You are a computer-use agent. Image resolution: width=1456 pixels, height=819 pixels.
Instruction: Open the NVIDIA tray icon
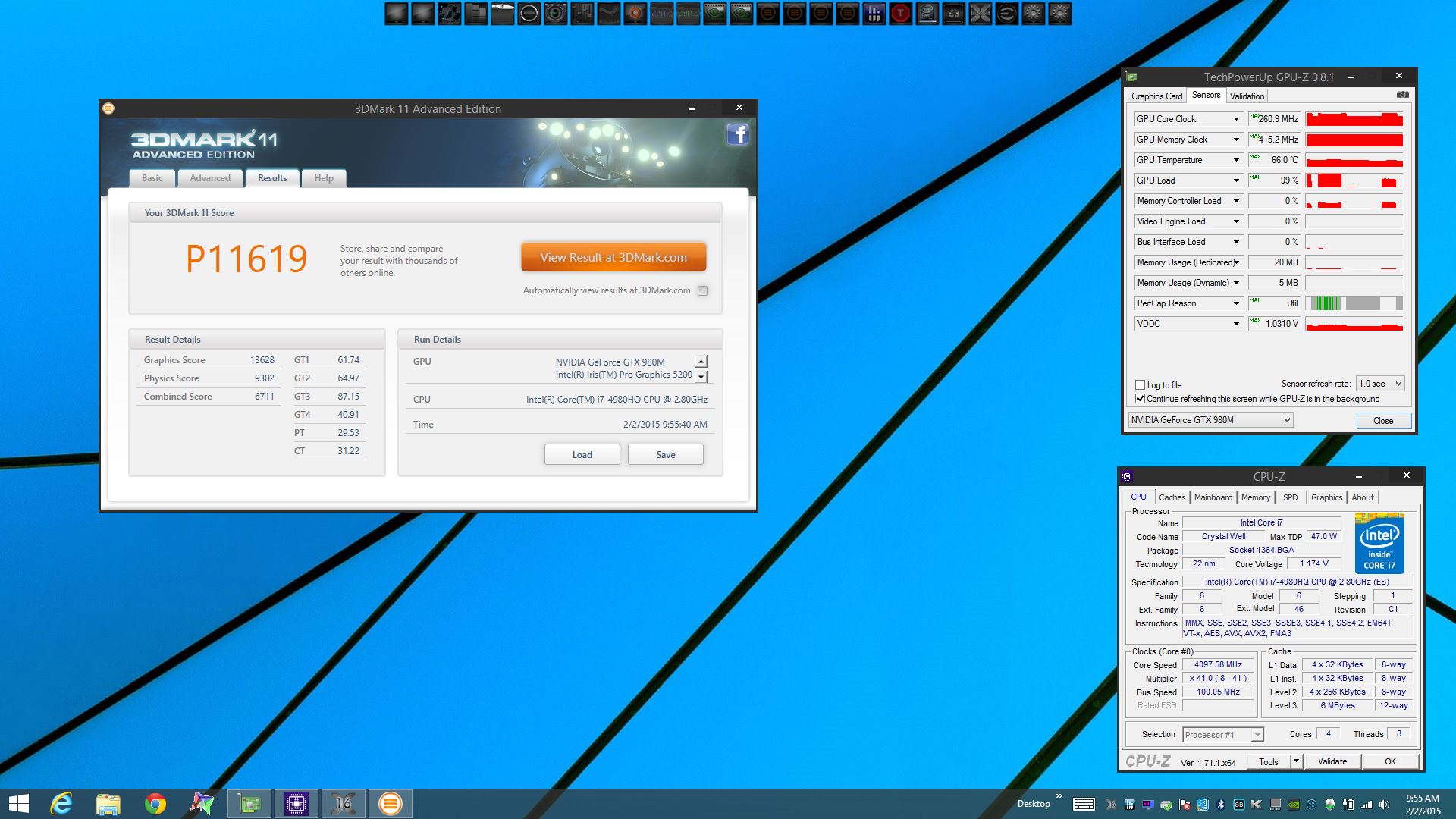point(1294,805)
